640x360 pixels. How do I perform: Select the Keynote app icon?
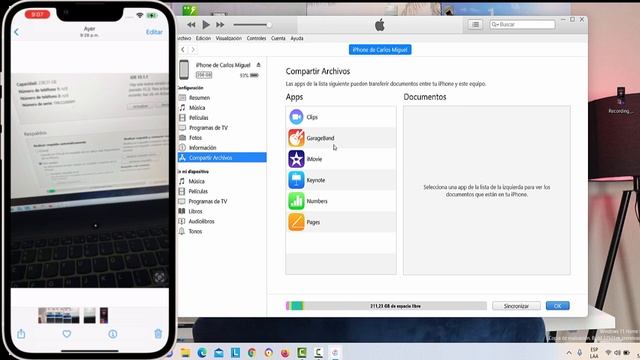pyautogui.click(x=296, y=180)
